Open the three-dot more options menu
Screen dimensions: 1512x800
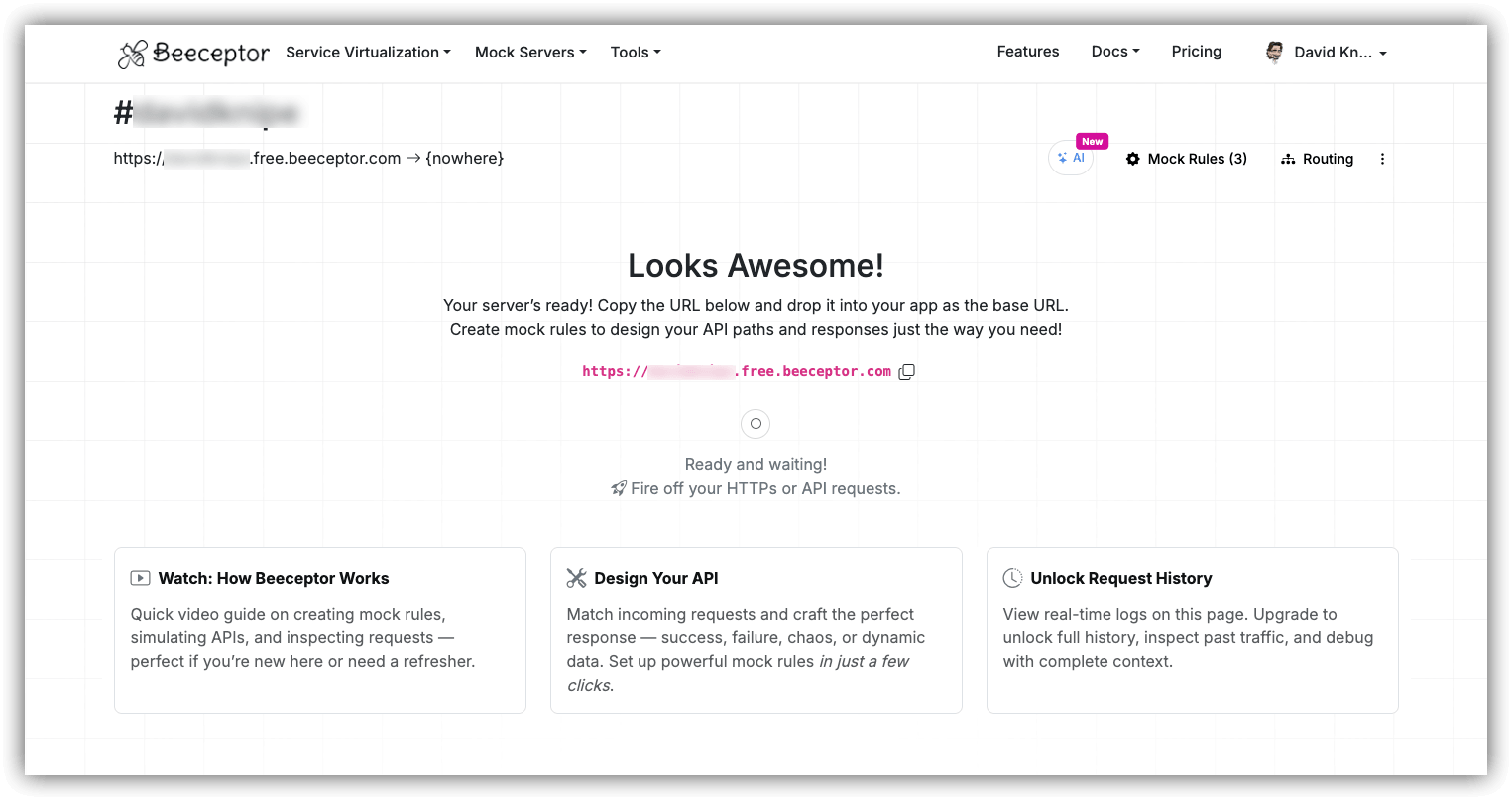1382,159
